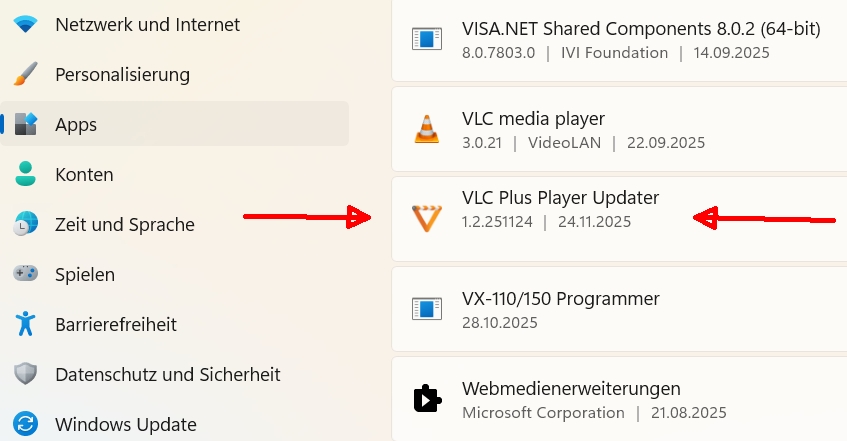
Task: Click the Windows Update sync arrows icon
Action: 26,424
